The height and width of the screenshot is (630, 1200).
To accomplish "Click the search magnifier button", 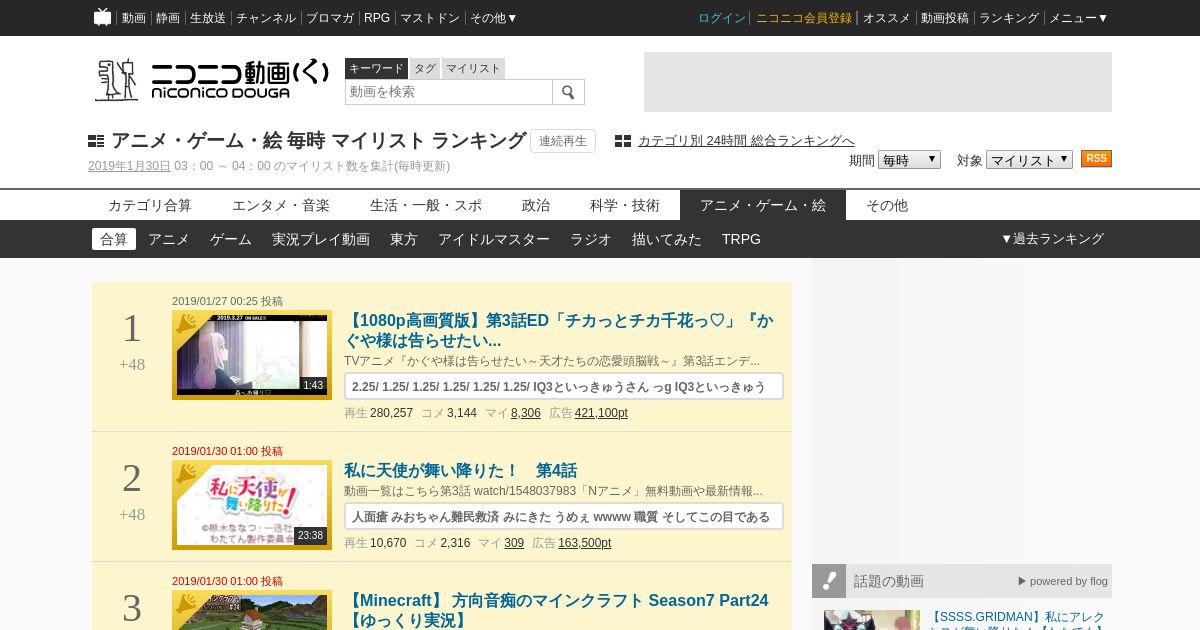I will point(568,92).
